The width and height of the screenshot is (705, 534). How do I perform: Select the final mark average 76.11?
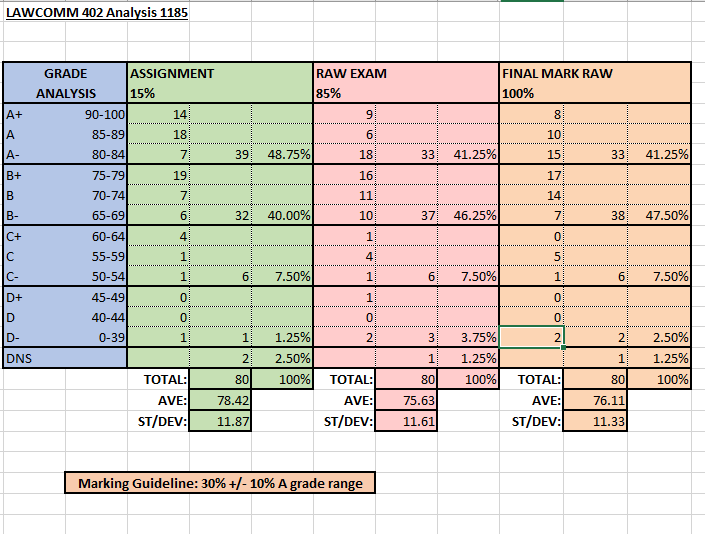(x=594, y=400)
